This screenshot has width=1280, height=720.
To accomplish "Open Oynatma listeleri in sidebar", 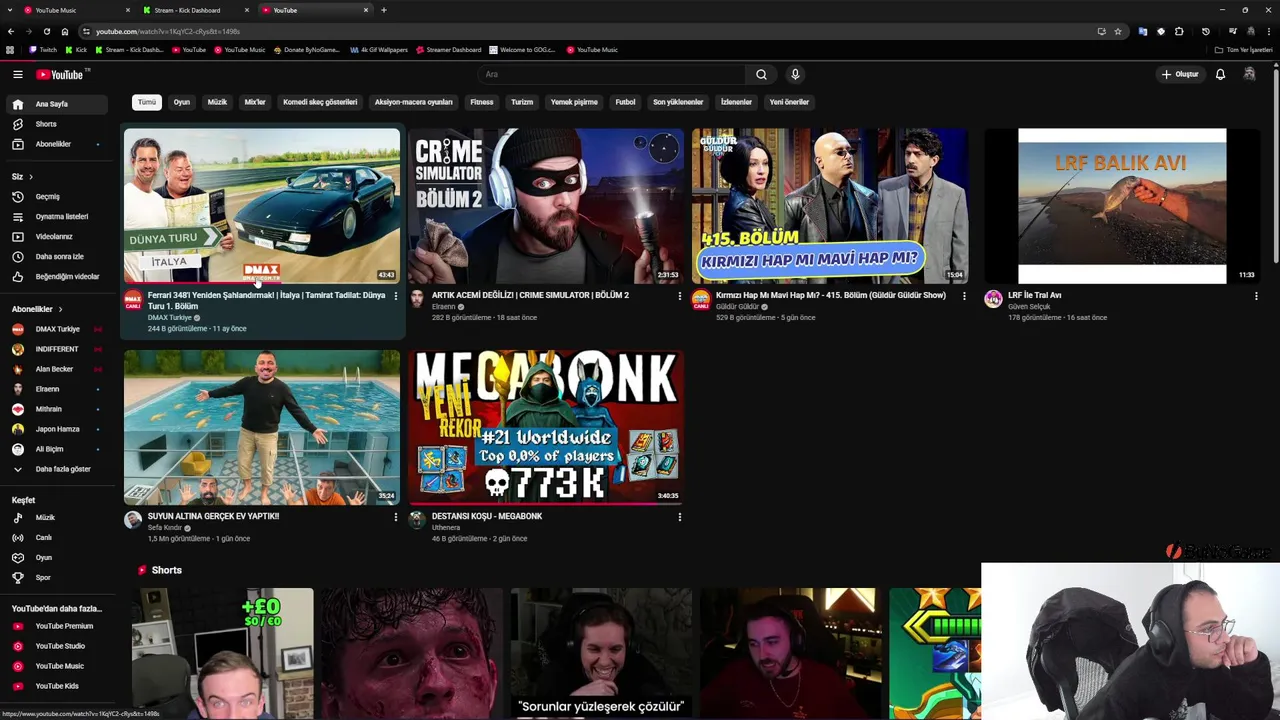I will point(57,216).
